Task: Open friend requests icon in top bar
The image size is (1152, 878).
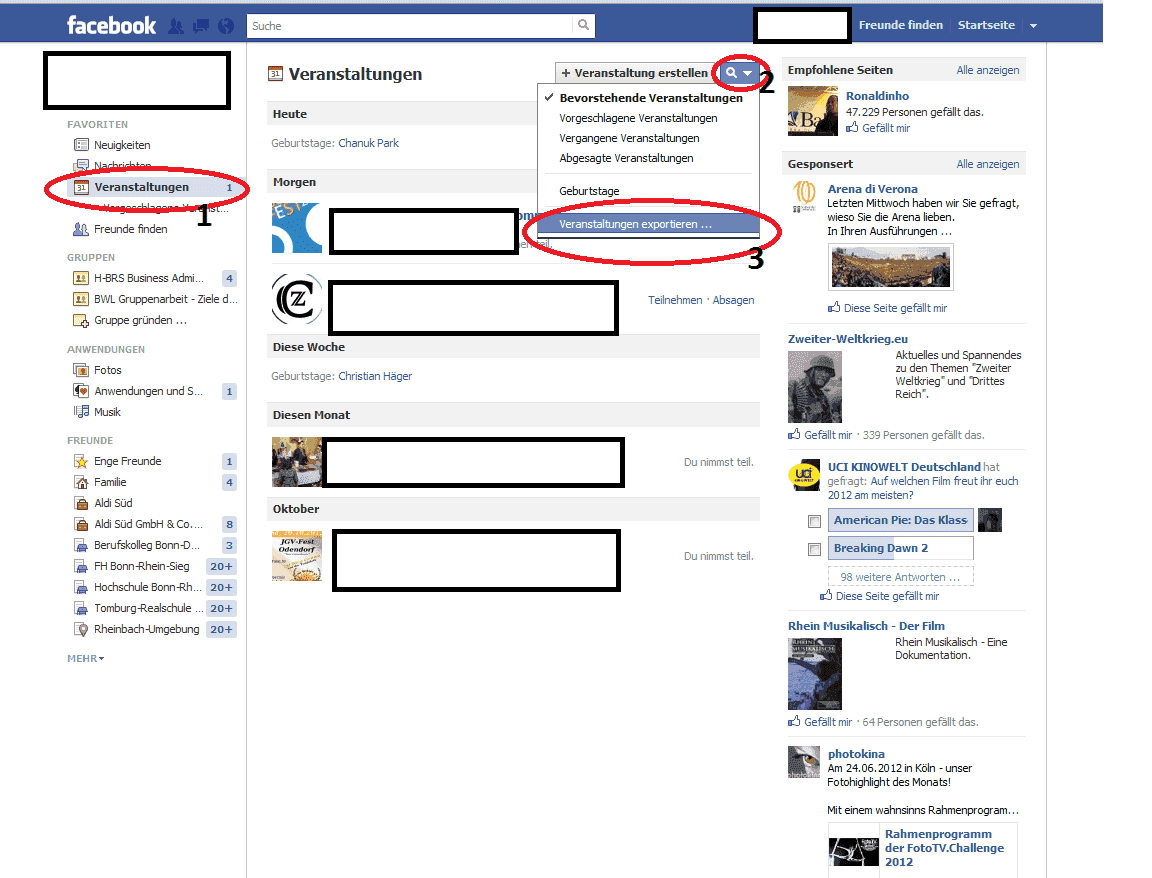Action: [x=176, y=26]
